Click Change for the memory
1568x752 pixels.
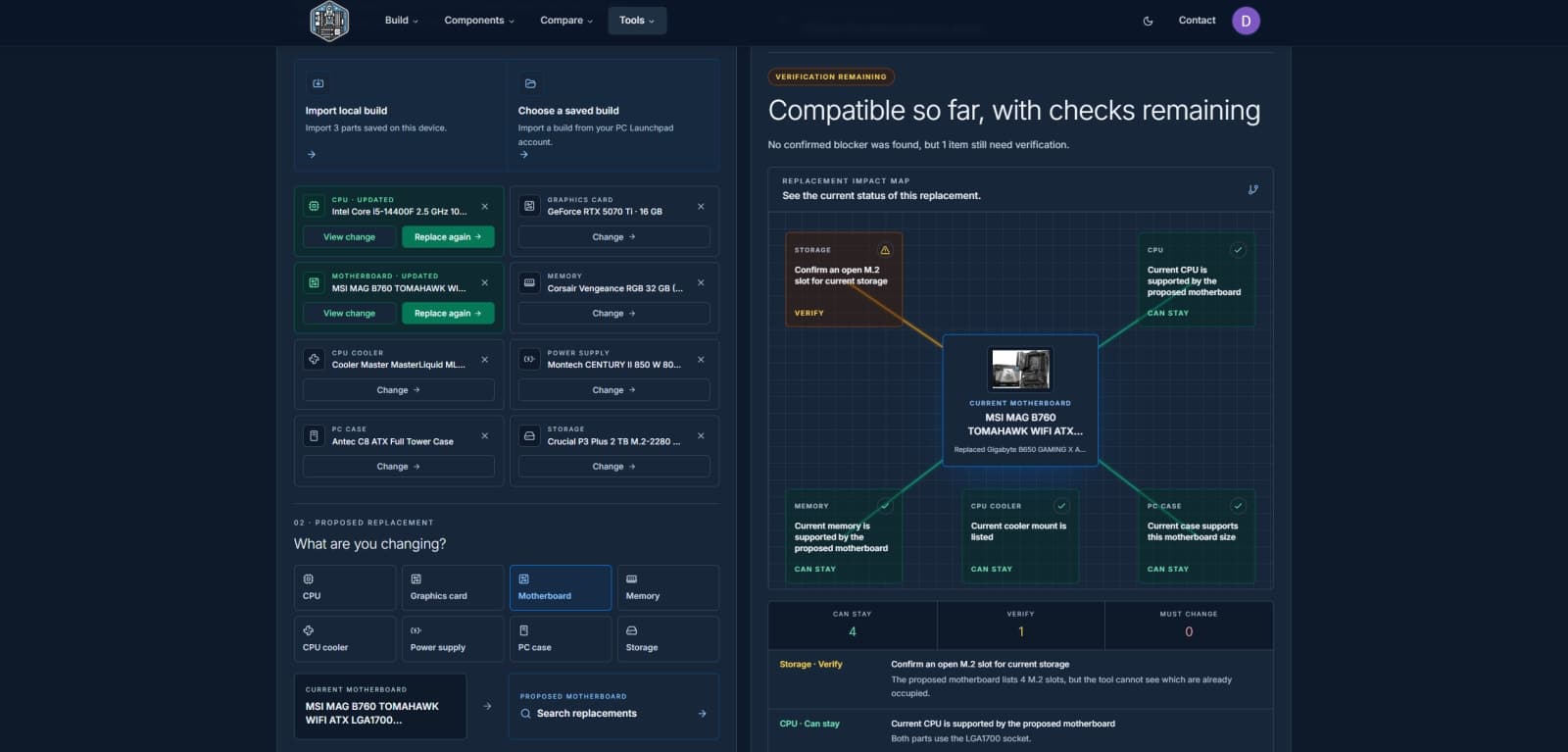click(x=614, y=314)
